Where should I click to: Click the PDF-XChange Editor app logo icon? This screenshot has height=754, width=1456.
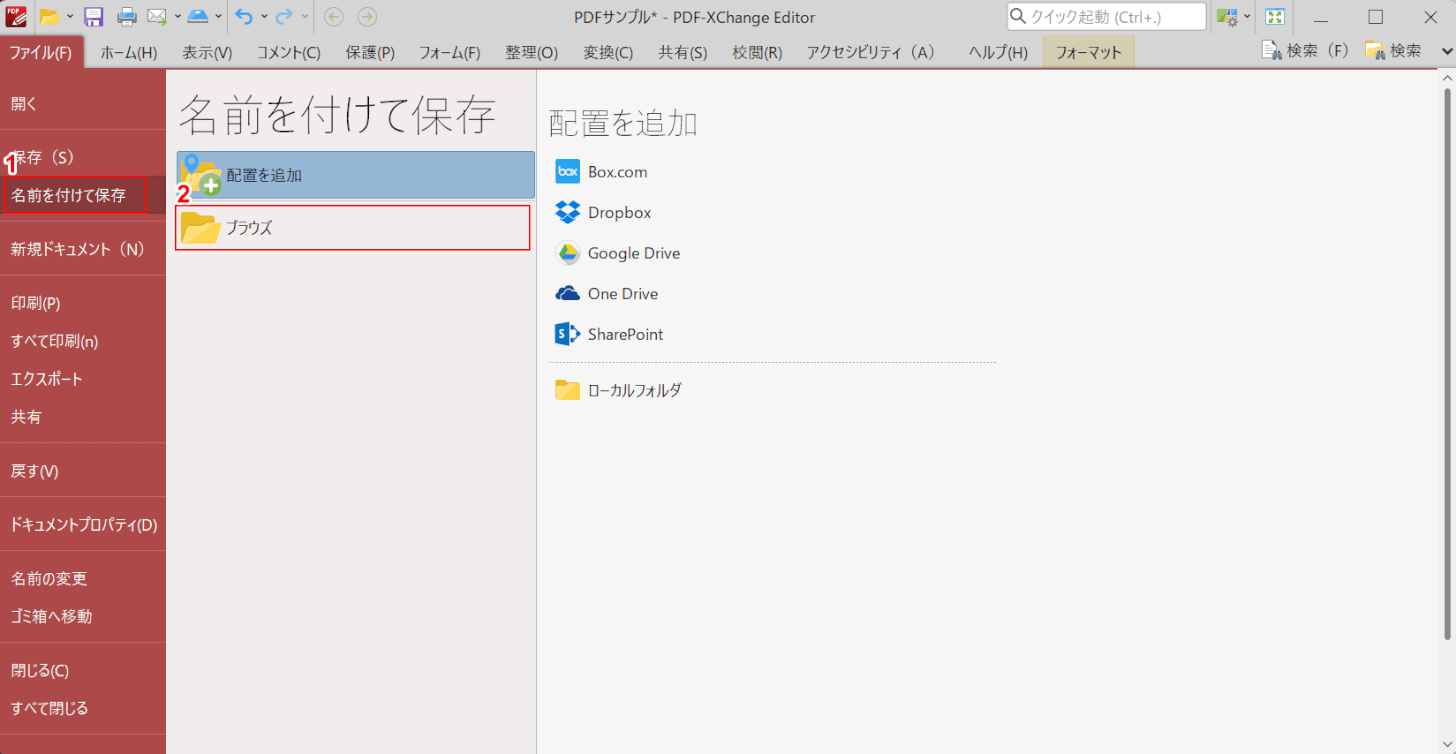point(16,16)
